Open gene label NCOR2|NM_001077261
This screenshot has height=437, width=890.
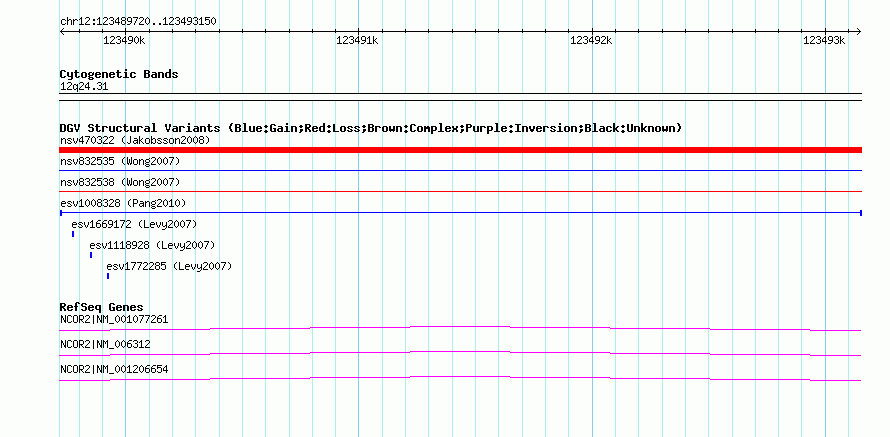click(x=114, y=320)
